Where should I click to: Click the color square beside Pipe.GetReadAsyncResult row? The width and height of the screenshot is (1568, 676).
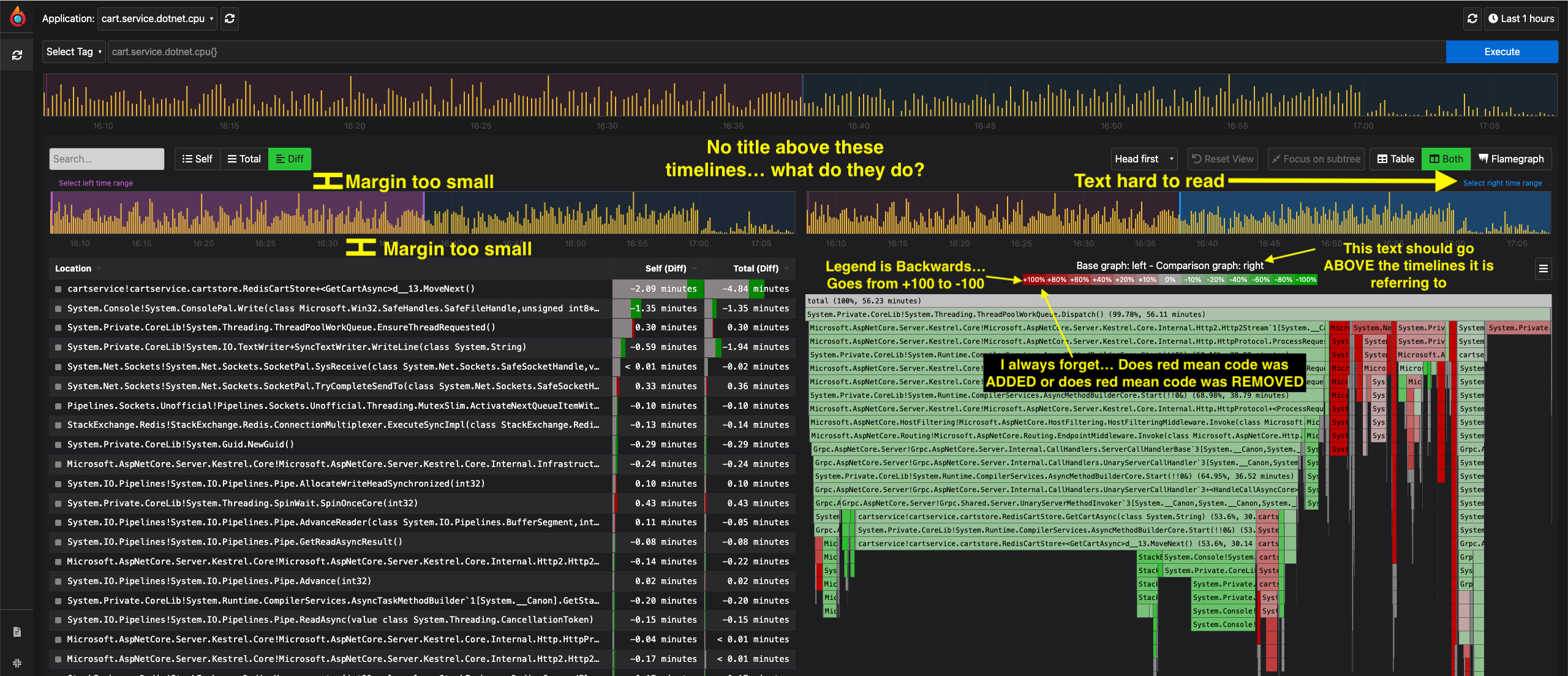click(x=58, y=542)
